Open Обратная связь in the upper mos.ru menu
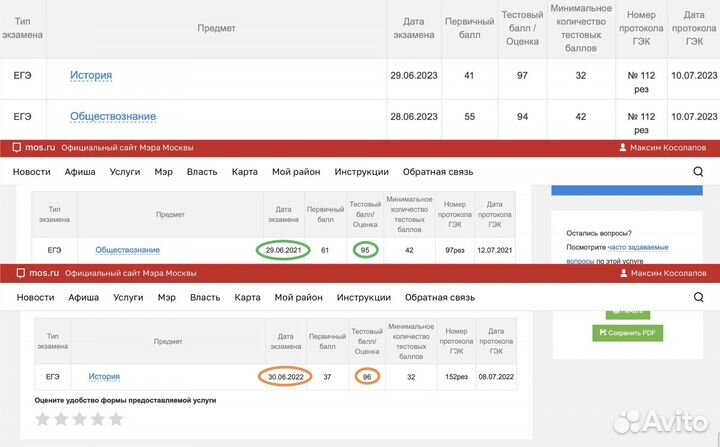720x447 pixels. [438, 172]
